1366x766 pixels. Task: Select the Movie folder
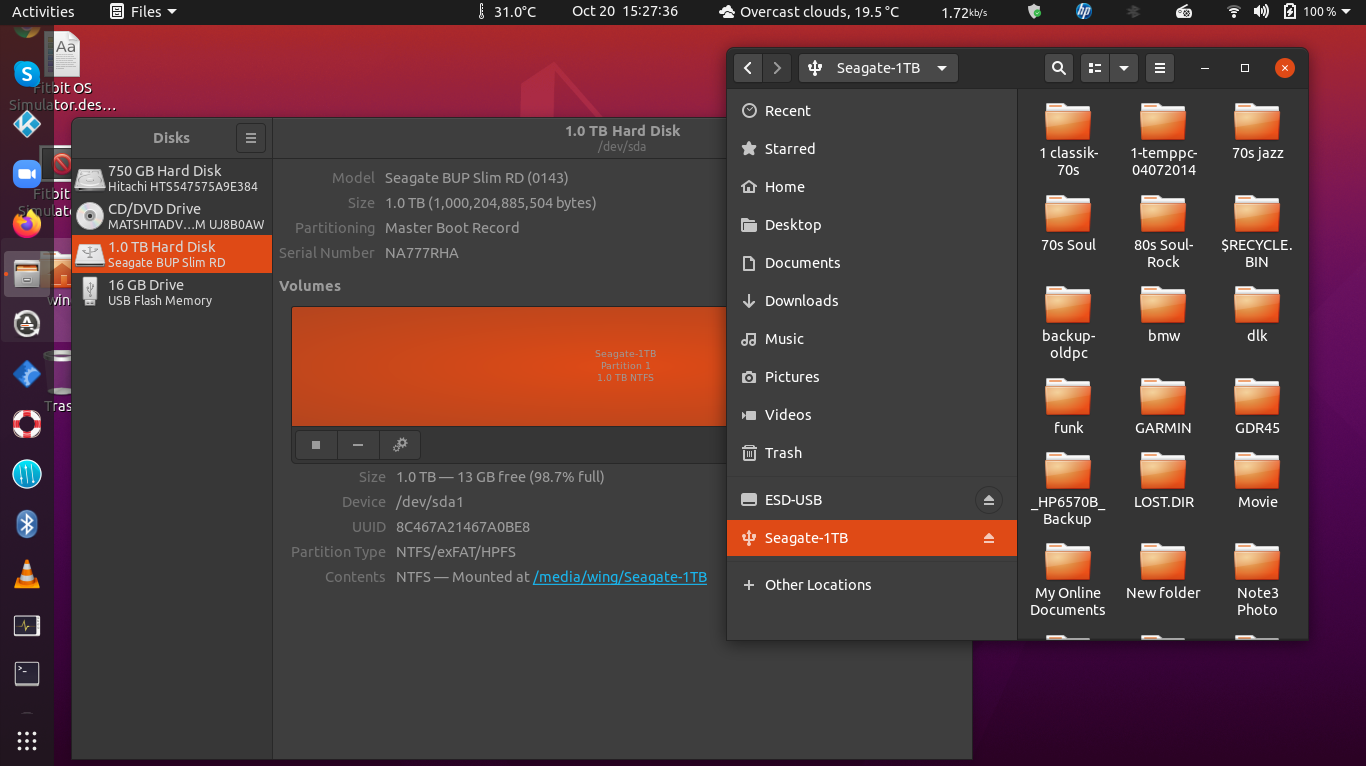1257,480
